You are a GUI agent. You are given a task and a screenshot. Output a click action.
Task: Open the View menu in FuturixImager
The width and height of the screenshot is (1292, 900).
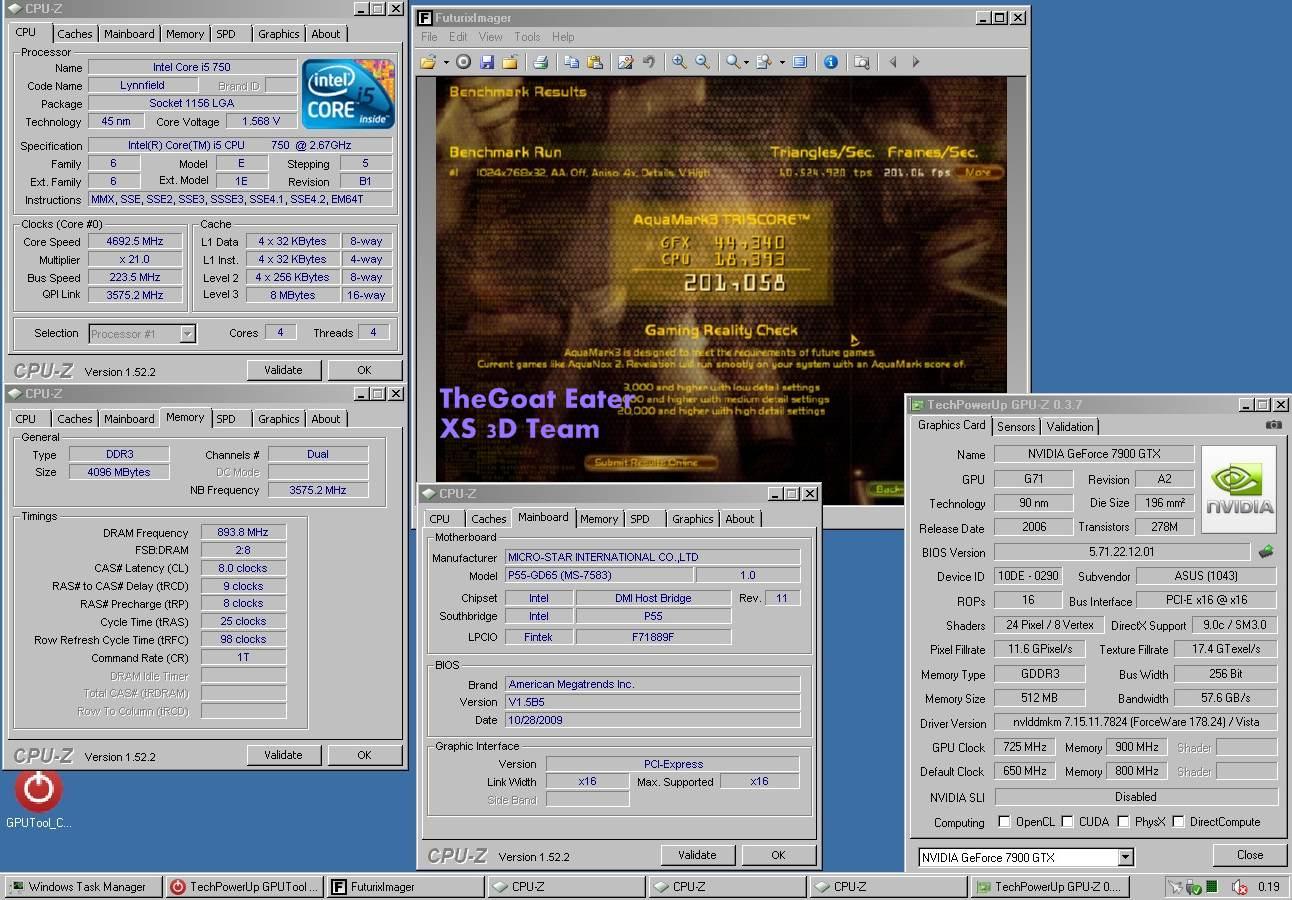click(x=491, y=37)
